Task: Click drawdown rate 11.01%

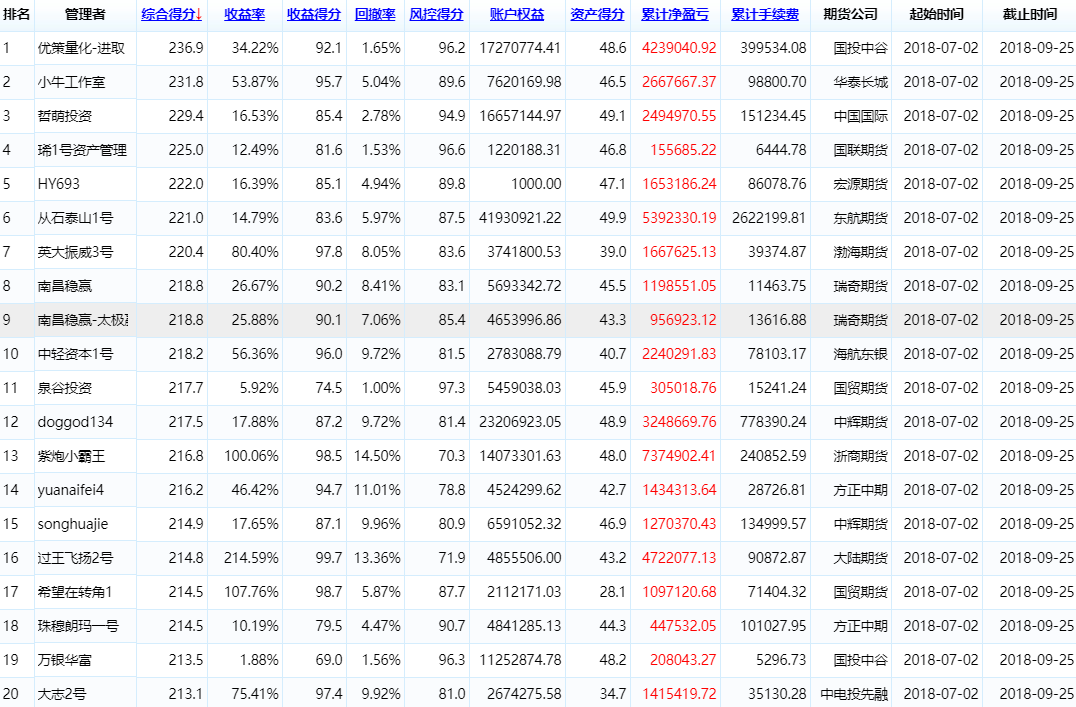Action: [x=377, y=490]
